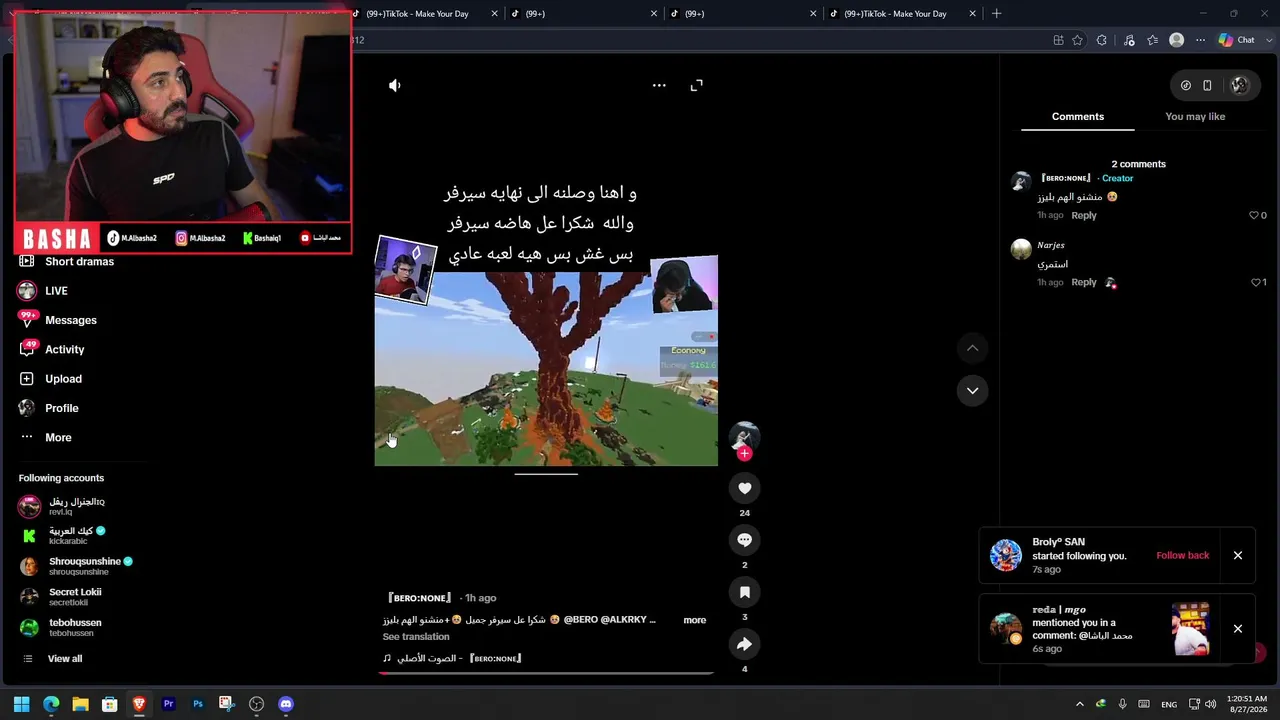1280x720 pixels.
Task: Like the video with the heart icon
Action: (x=744, y=488)
